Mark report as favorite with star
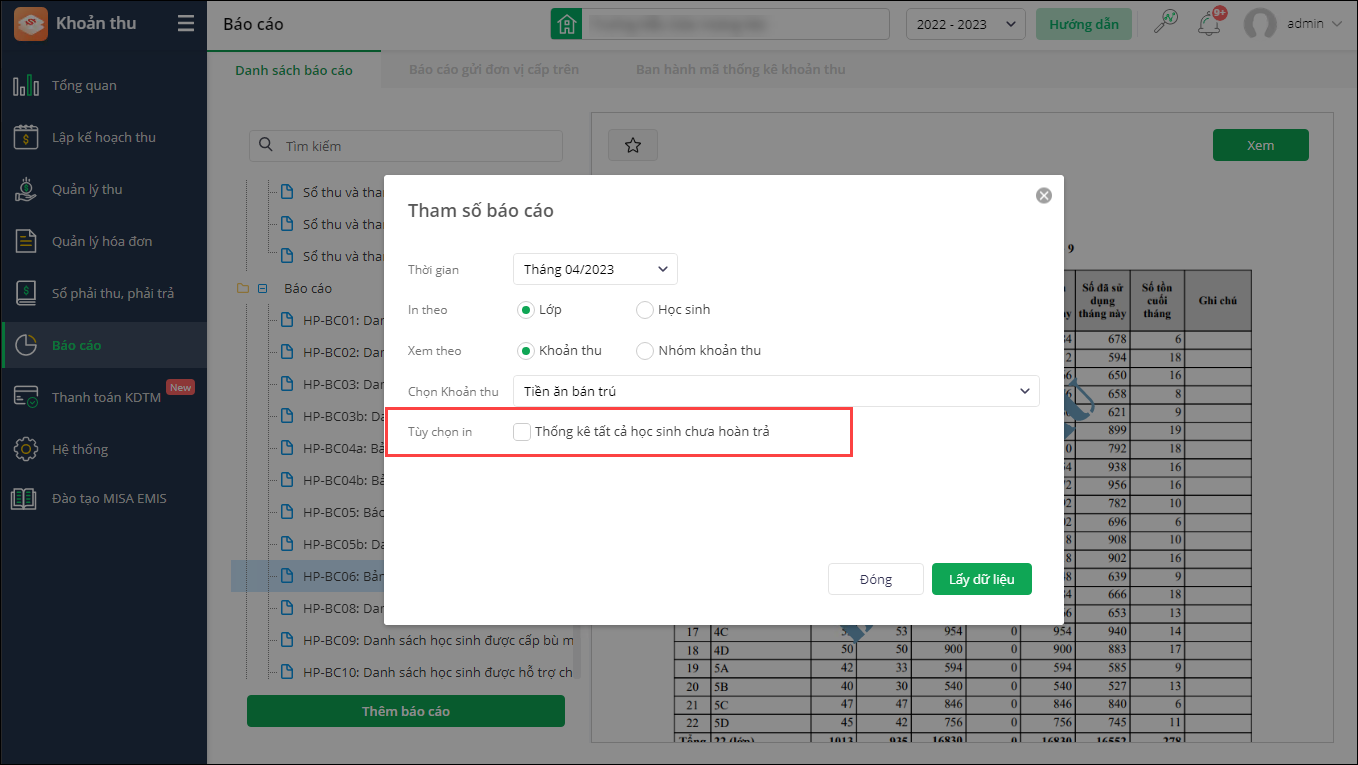This screenshot has width=1358, height=765. (x=632, y=146)
